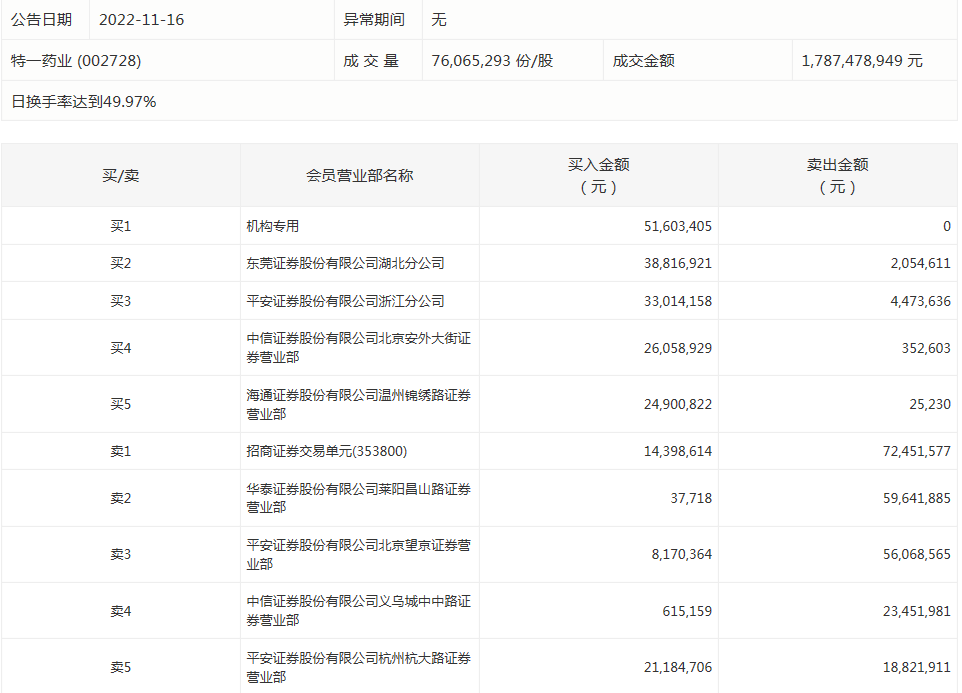Select 东莞证券股份有限公司湖北分公司 entry
This screenshot has height=693, width=962.
pyautogui.click(x=345, y=263)
